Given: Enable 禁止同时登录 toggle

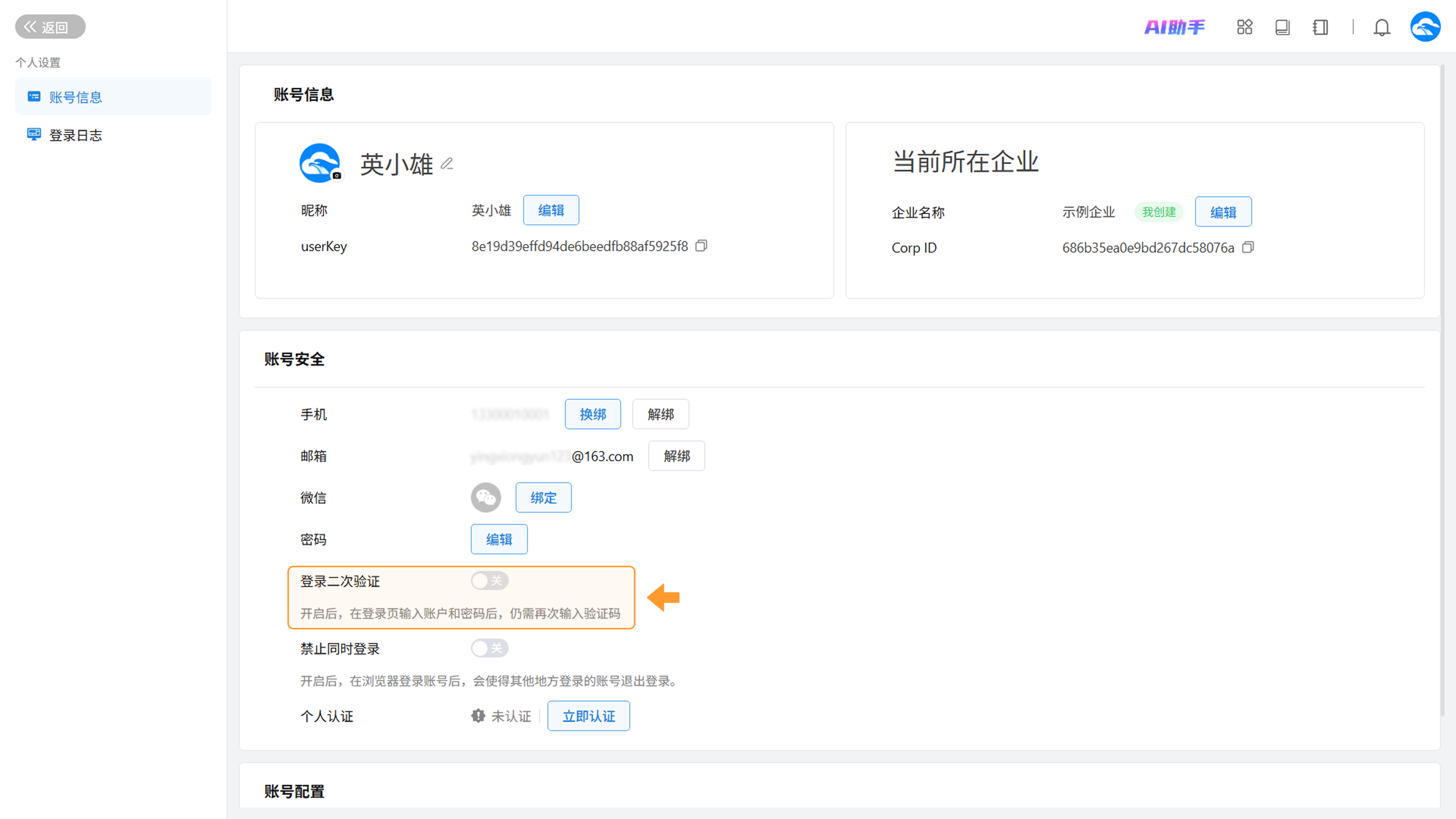Looking at the screenshot, I should tap(490, 648).
